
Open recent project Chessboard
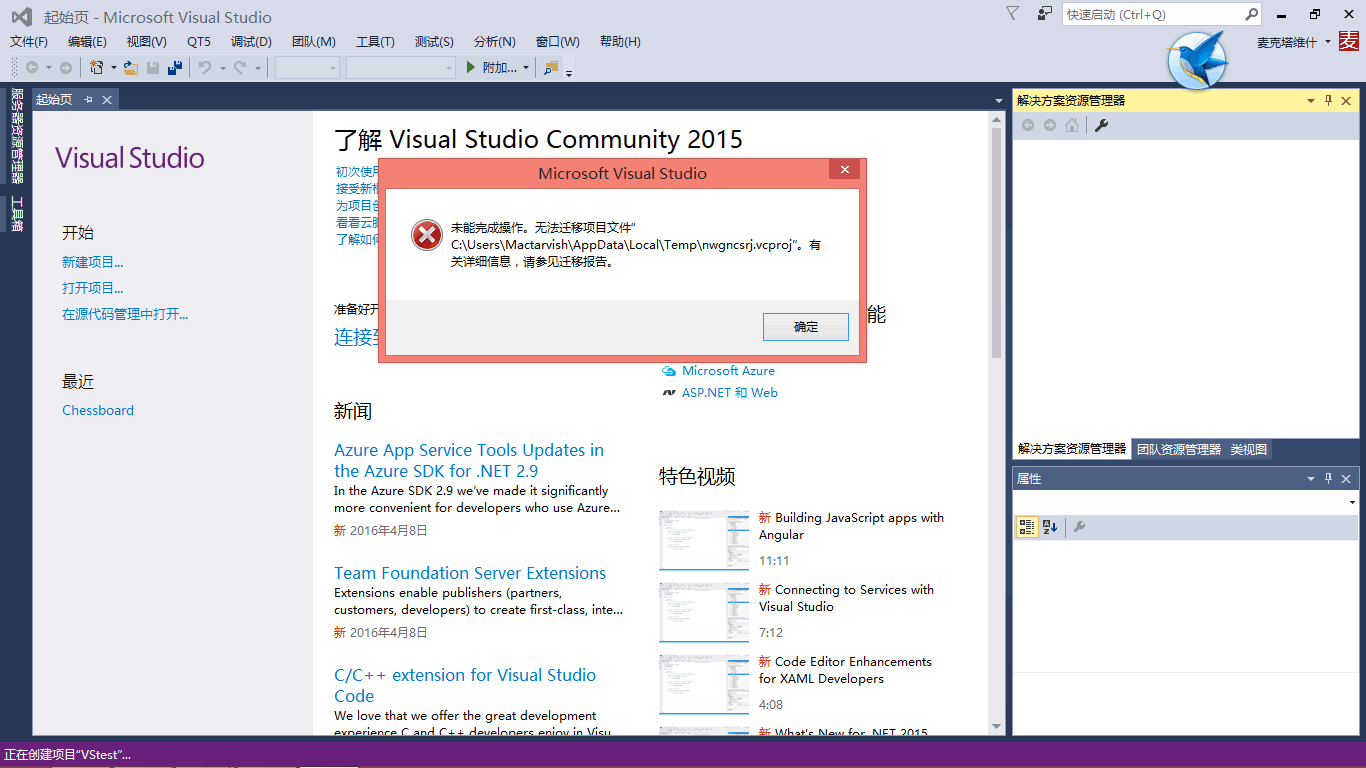(98, 410)
